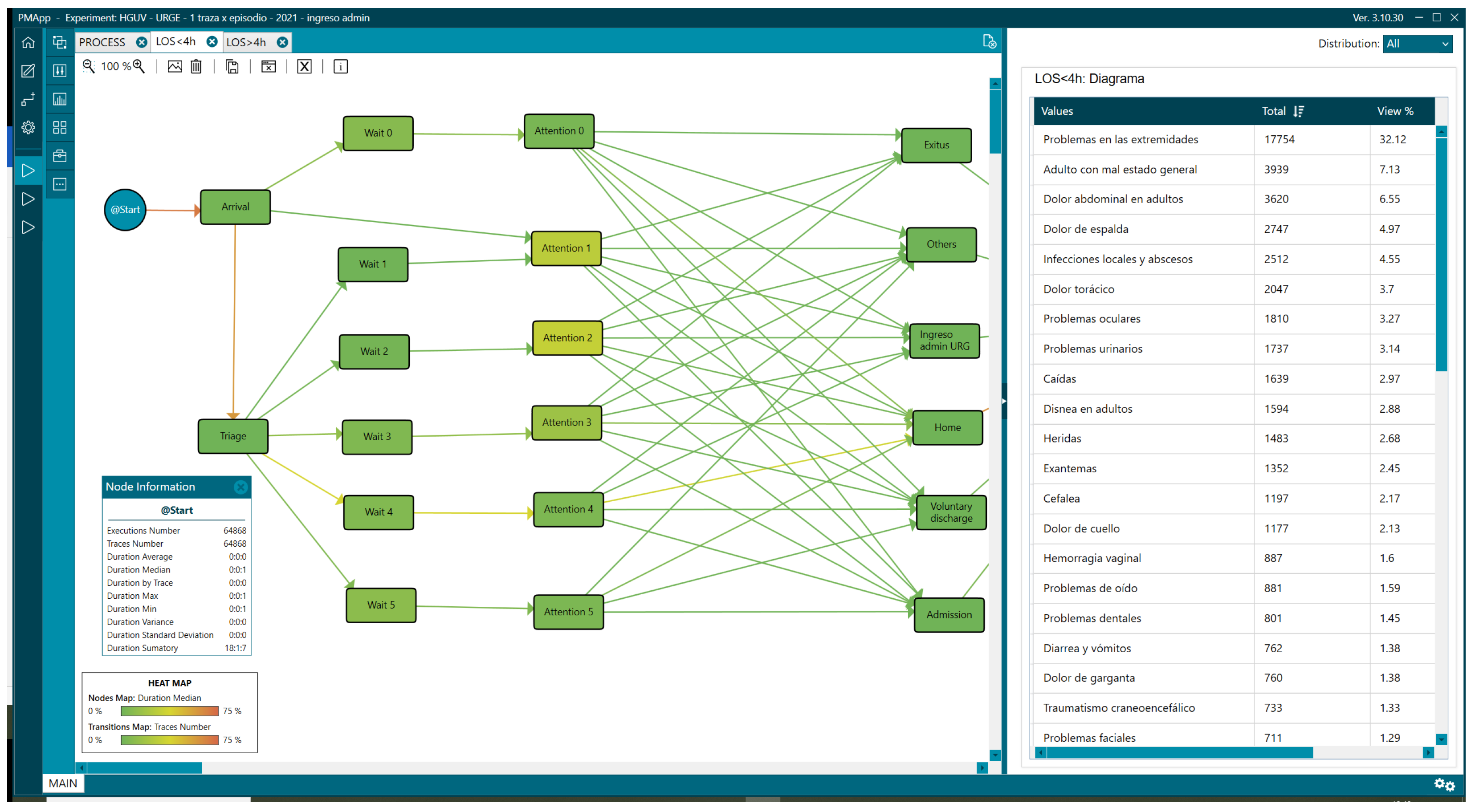This screenshot has height=812, width=1475.
Task: Click the home icon in left sidebar
Action: (28, 42)
